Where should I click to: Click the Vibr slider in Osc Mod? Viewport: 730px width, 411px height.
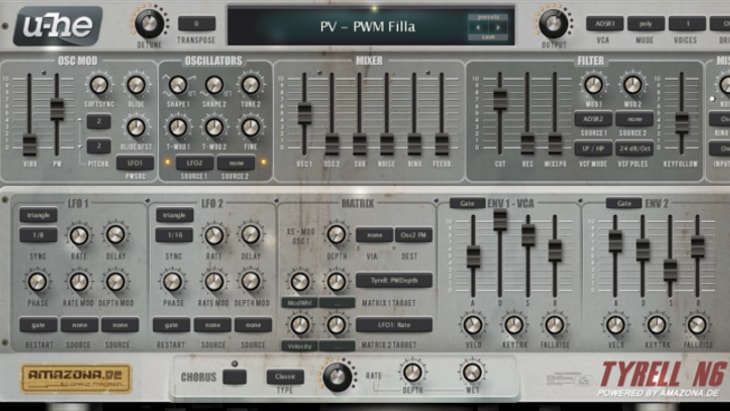pyautogui.click(x=29, y=144)
